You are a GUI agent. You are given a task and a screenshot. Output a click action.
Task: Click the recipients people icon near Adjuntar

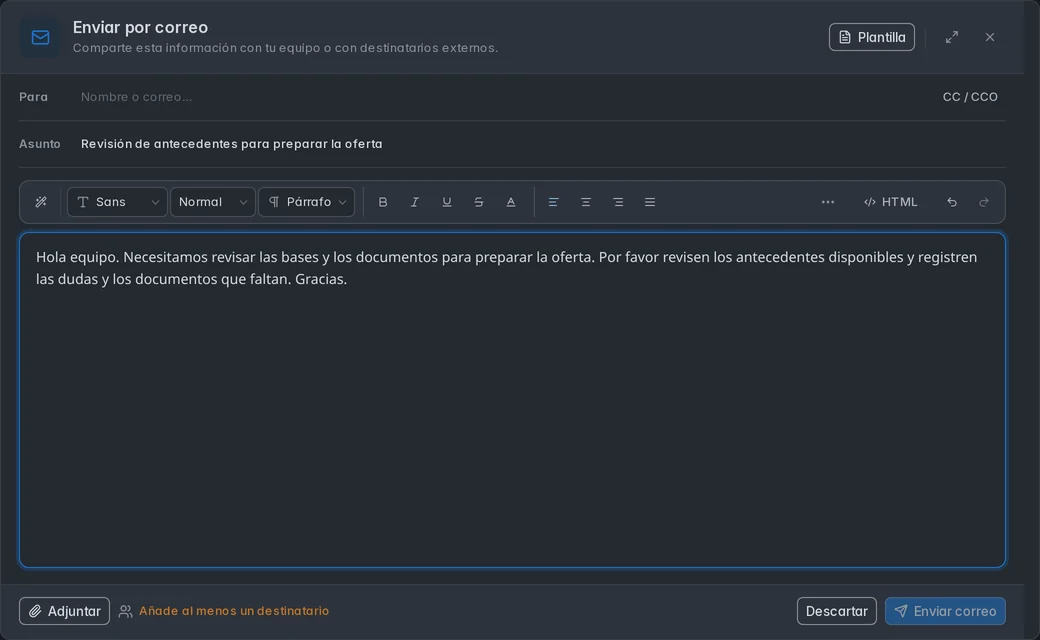pyautogui.click(x=125, y=611)
